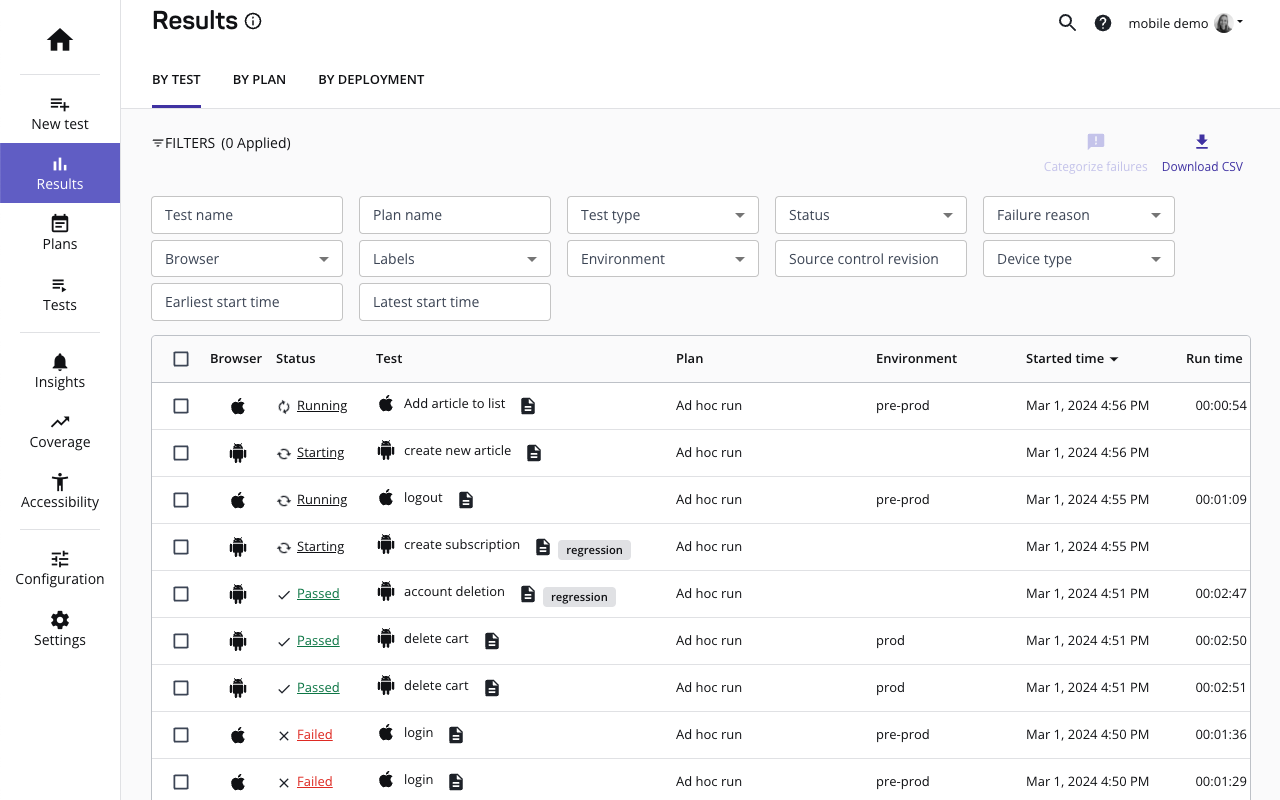Screen dimensions: 1280x800
Task: Click Apple browser icon in logout row
Action: [238, 500]
